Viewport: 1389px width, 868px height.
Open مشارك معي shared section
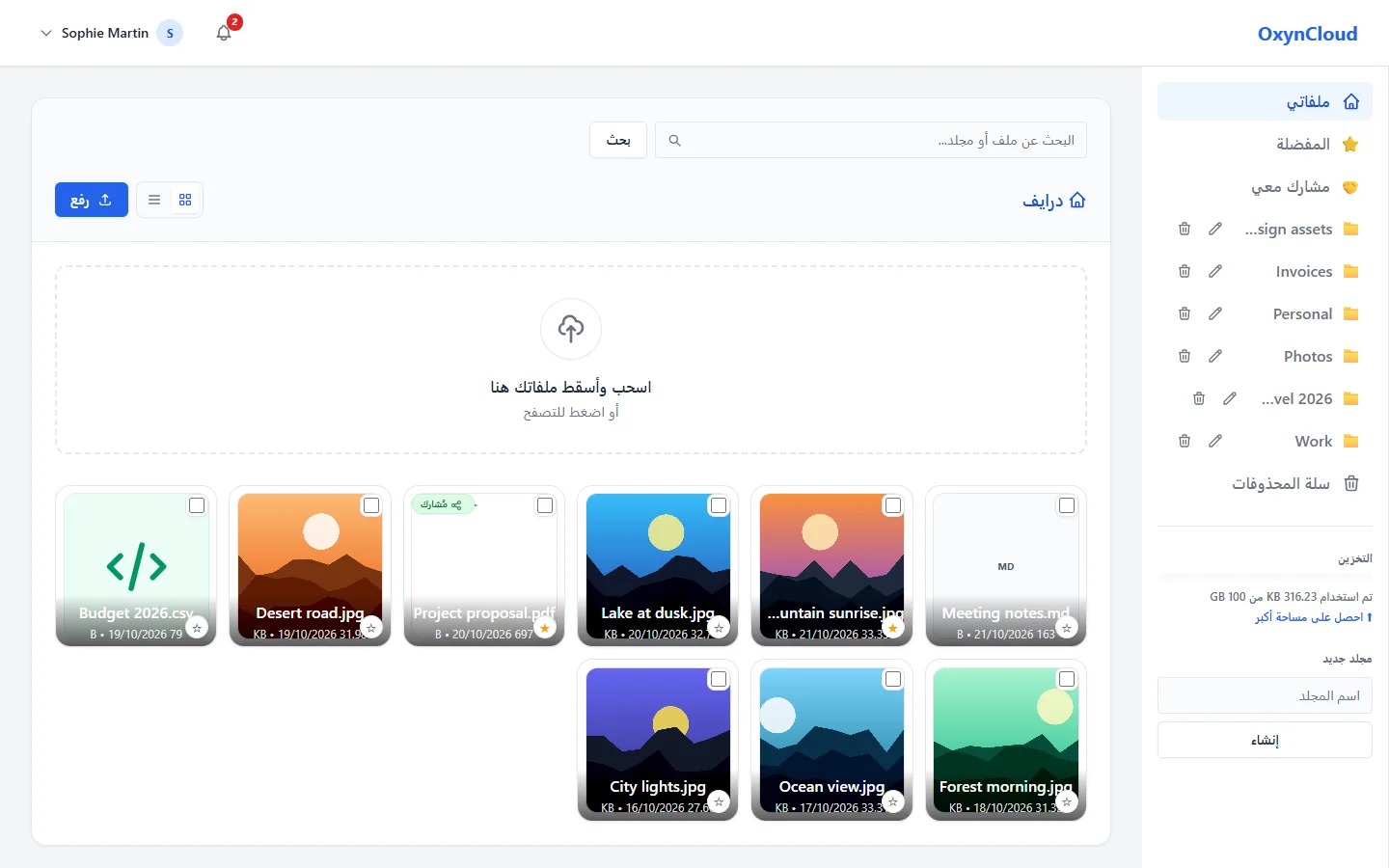[1265, 186]
